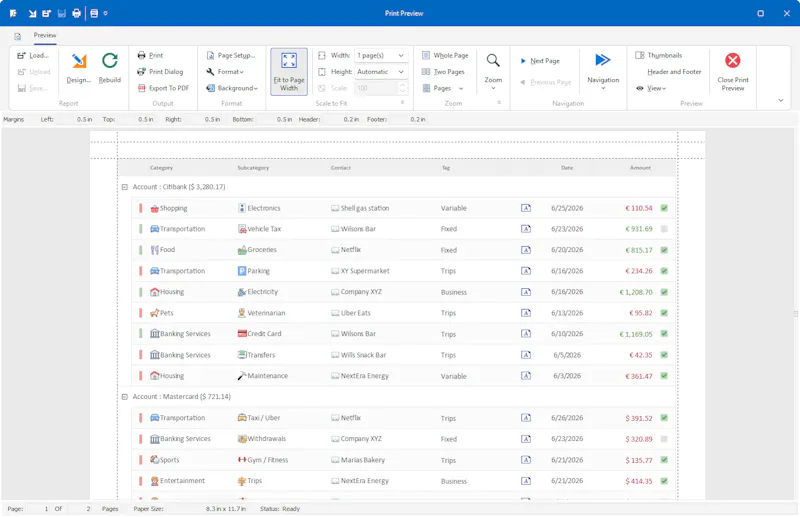Toggle Thumbnails panel
800x517 pixels.
659,55
